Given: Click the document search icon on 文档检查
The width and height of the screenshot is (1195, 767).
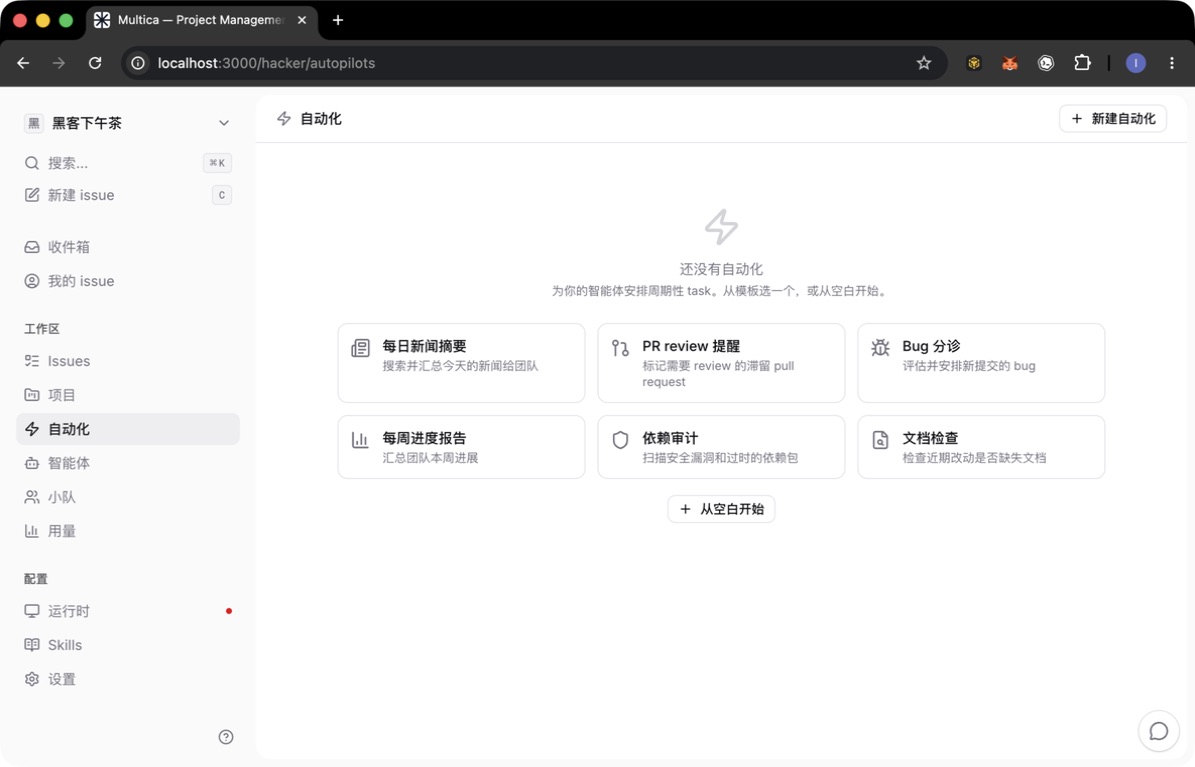Looking at the screenshot, I should (x=880, y=440).
